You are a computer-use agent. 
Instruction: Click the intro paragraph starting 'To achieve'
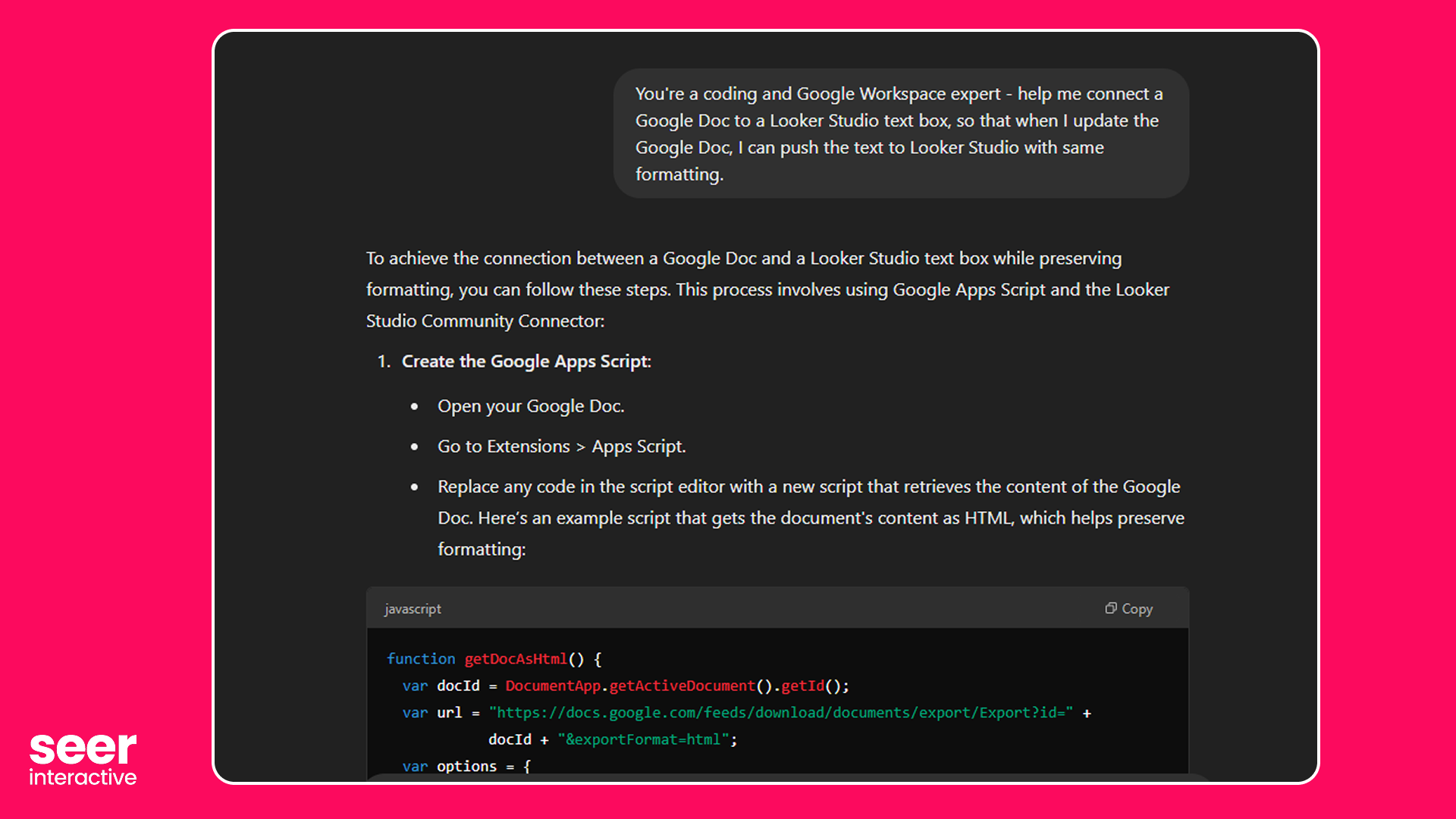(766, 289)
